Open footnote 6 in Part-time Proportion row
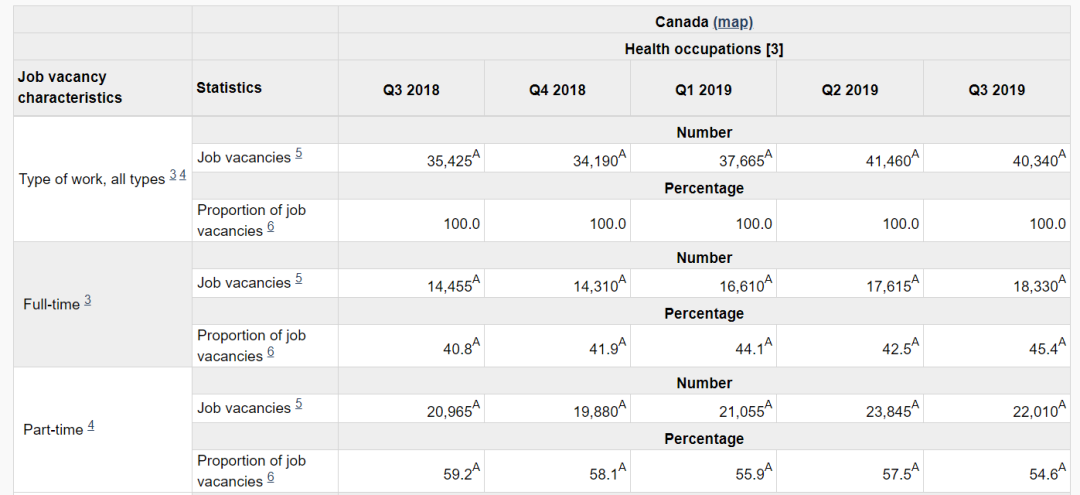This screenshot has width=1080, height=495. [271, 478]
